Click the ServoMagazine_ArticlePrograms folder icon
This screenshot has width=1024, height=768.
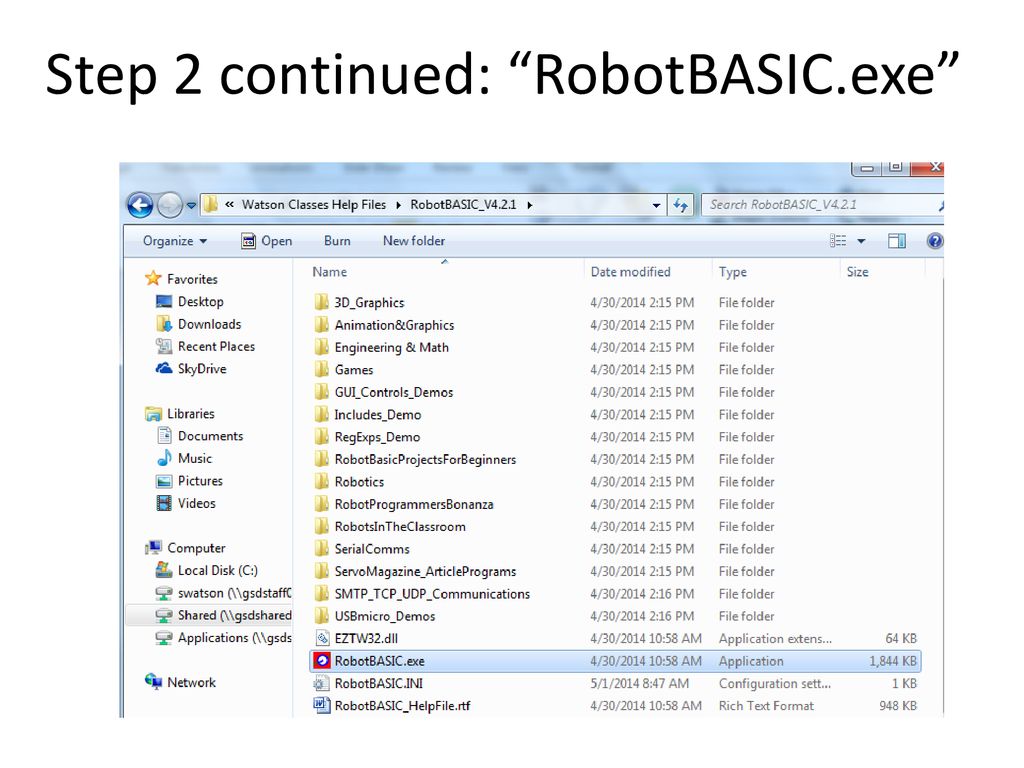point(321,571)
